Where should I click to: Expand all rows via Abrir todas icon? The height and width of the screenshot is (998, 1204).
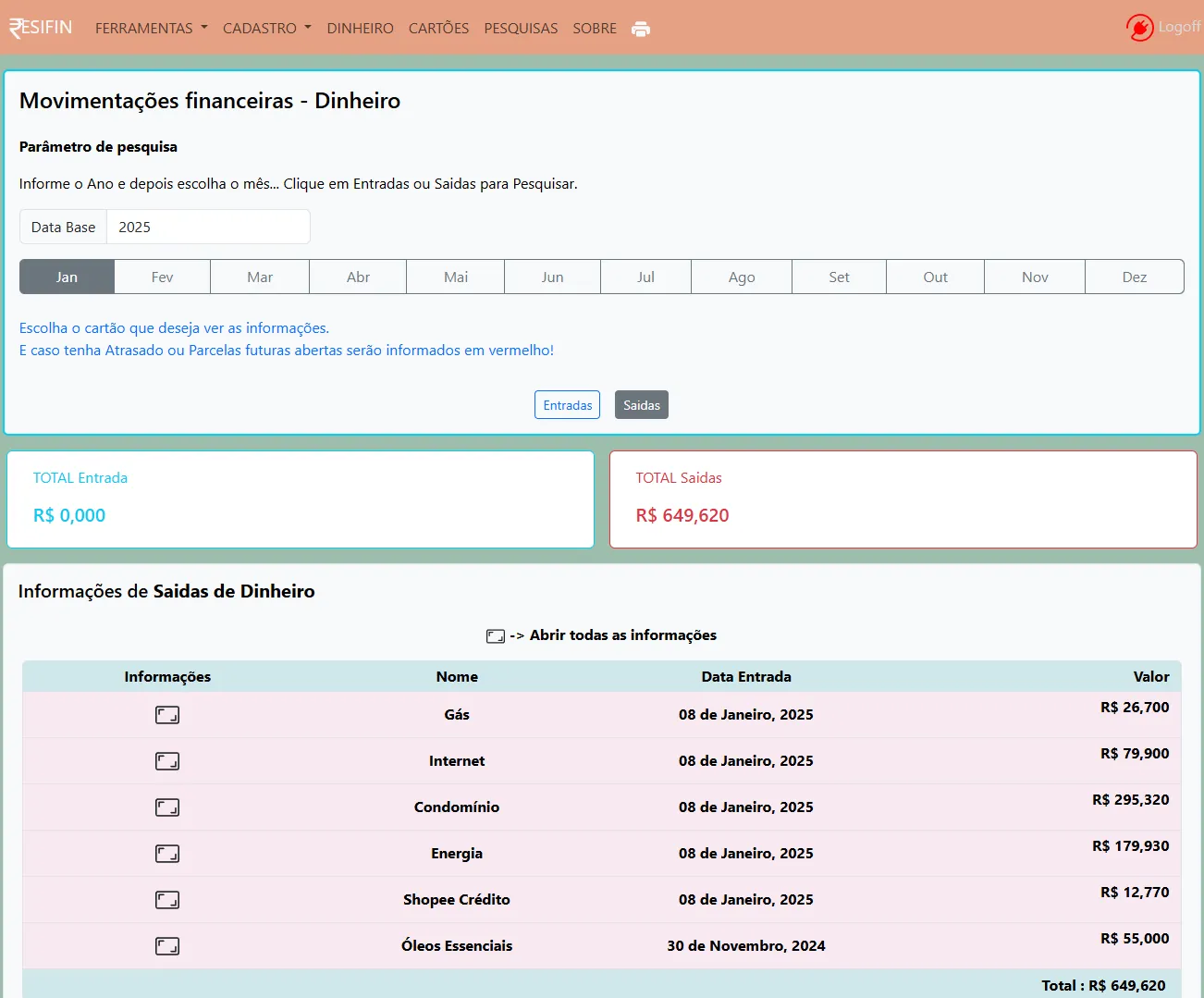click(496, 636)
